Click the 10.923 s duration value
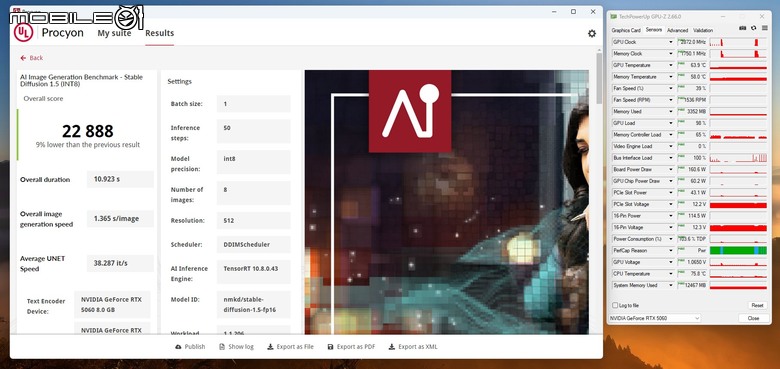780x369 pixels. (120, 180)
